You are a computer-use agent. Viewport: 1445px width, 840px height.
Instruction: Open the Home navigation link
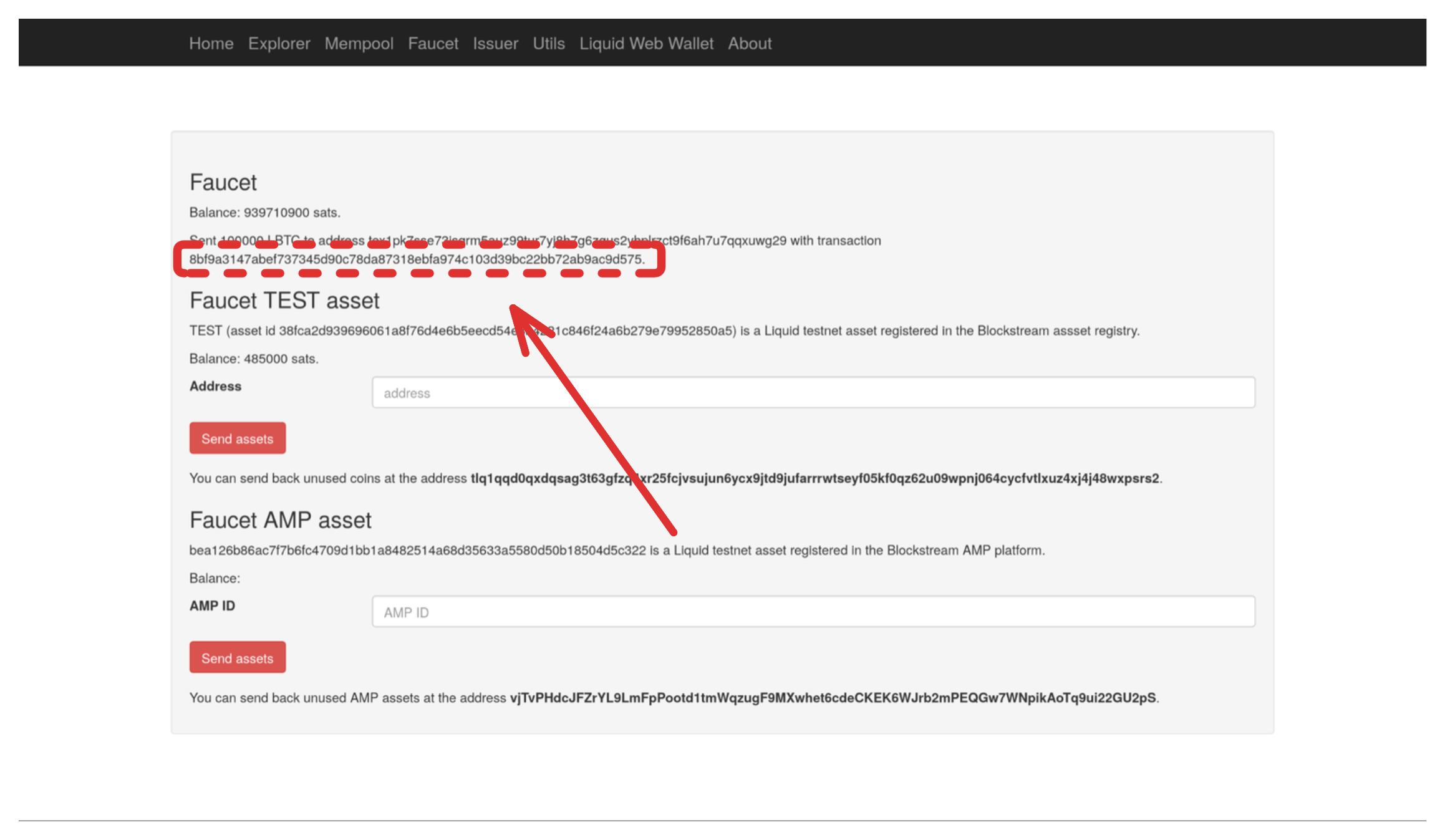[211, 43]
